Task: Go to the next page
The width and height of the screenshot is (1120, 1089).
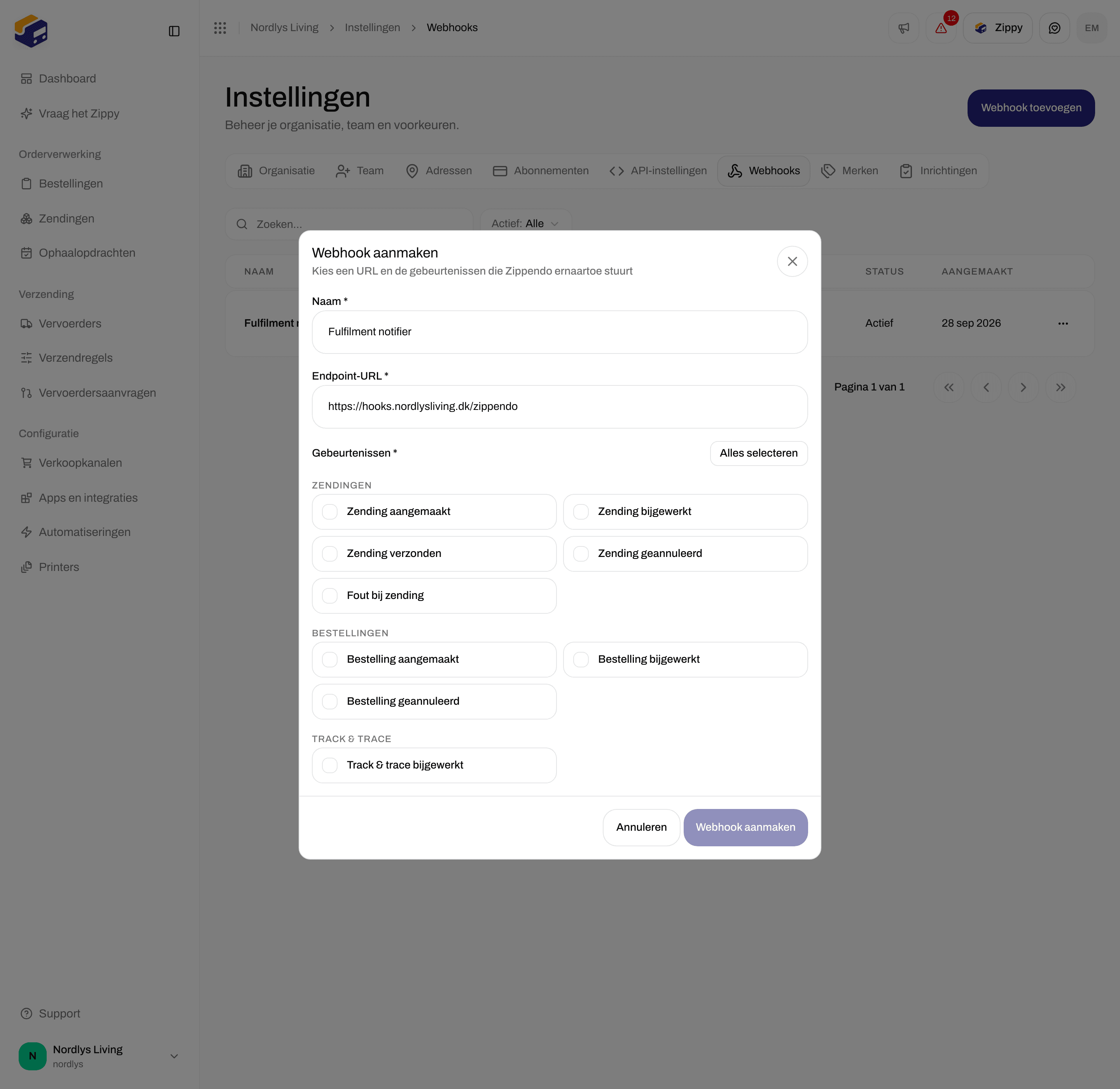Action: (1023, 388)
